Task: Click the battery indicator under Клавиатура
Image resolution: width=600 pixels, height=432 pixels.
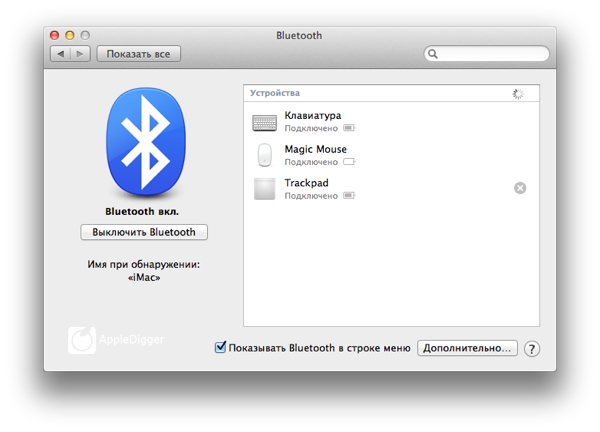Action: point(349,128)
